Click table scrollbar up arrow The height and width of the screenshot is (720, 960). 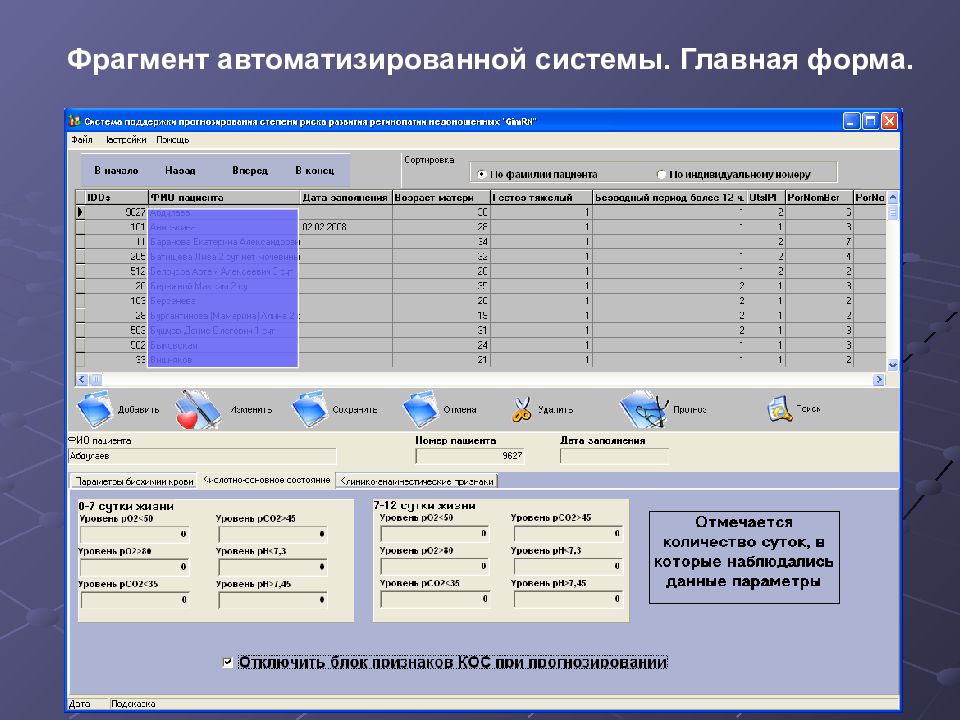(893, 198)
